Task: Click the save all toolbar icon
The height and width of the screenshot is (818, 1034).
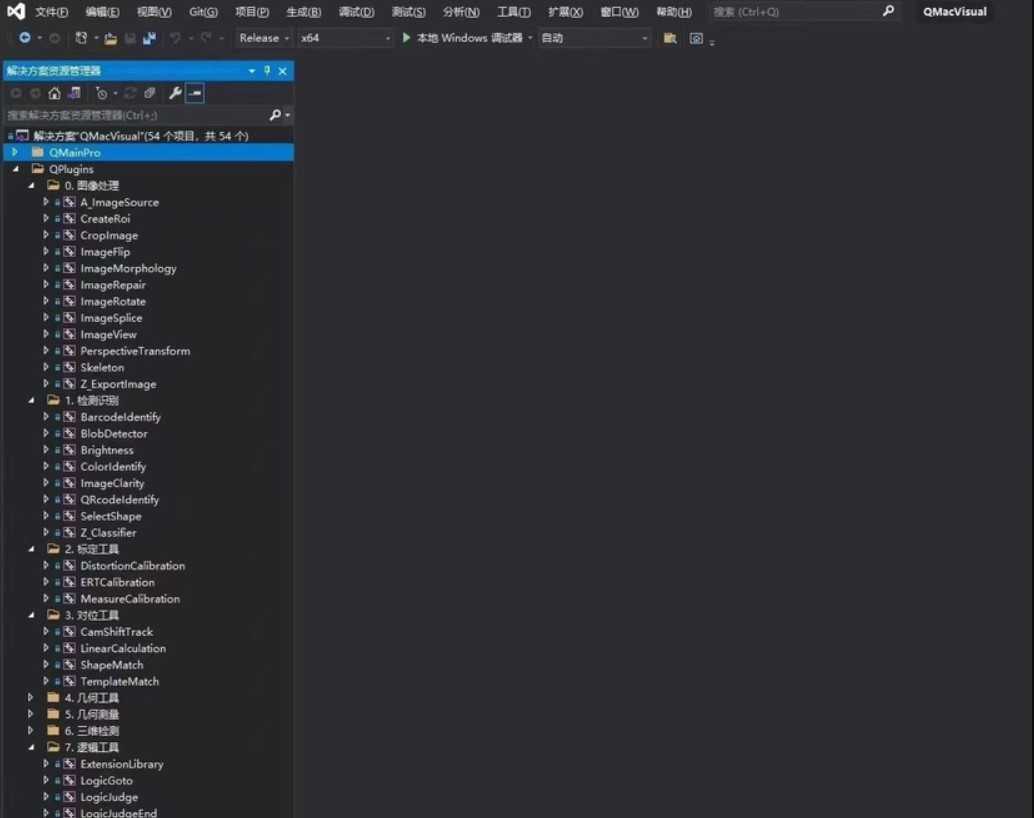Action: pos(150,38)
